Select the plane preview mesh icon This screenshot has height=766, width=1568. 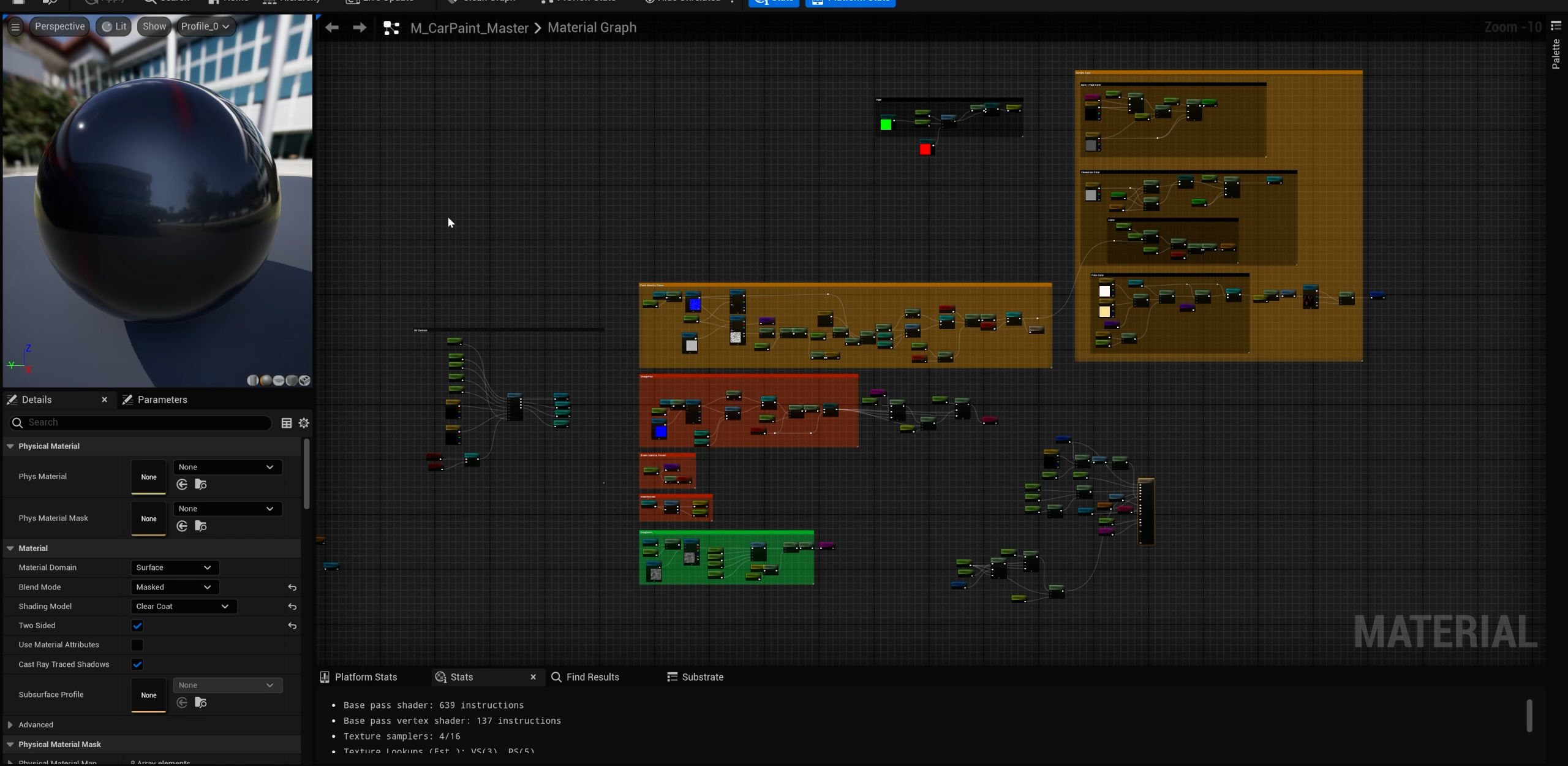pos(279,381)
